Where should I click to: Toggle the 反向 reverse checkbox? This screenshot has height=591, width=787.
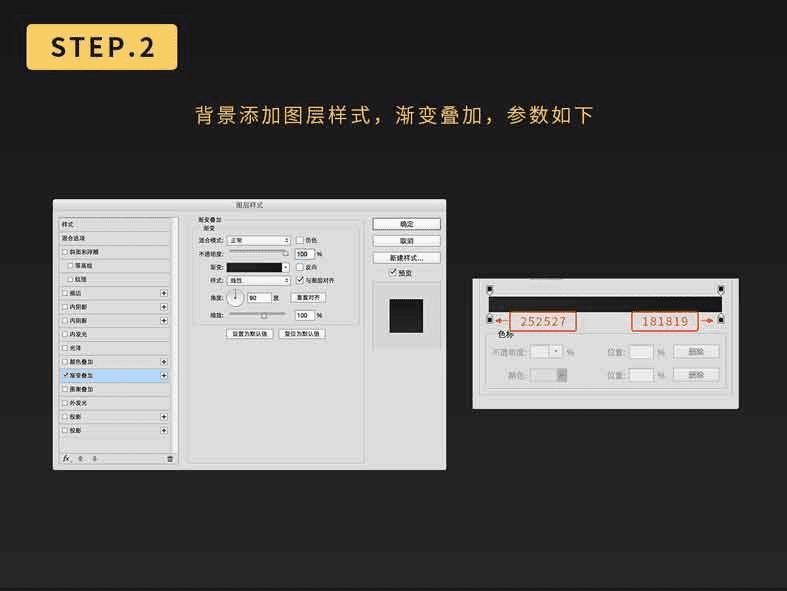[300, 267]
